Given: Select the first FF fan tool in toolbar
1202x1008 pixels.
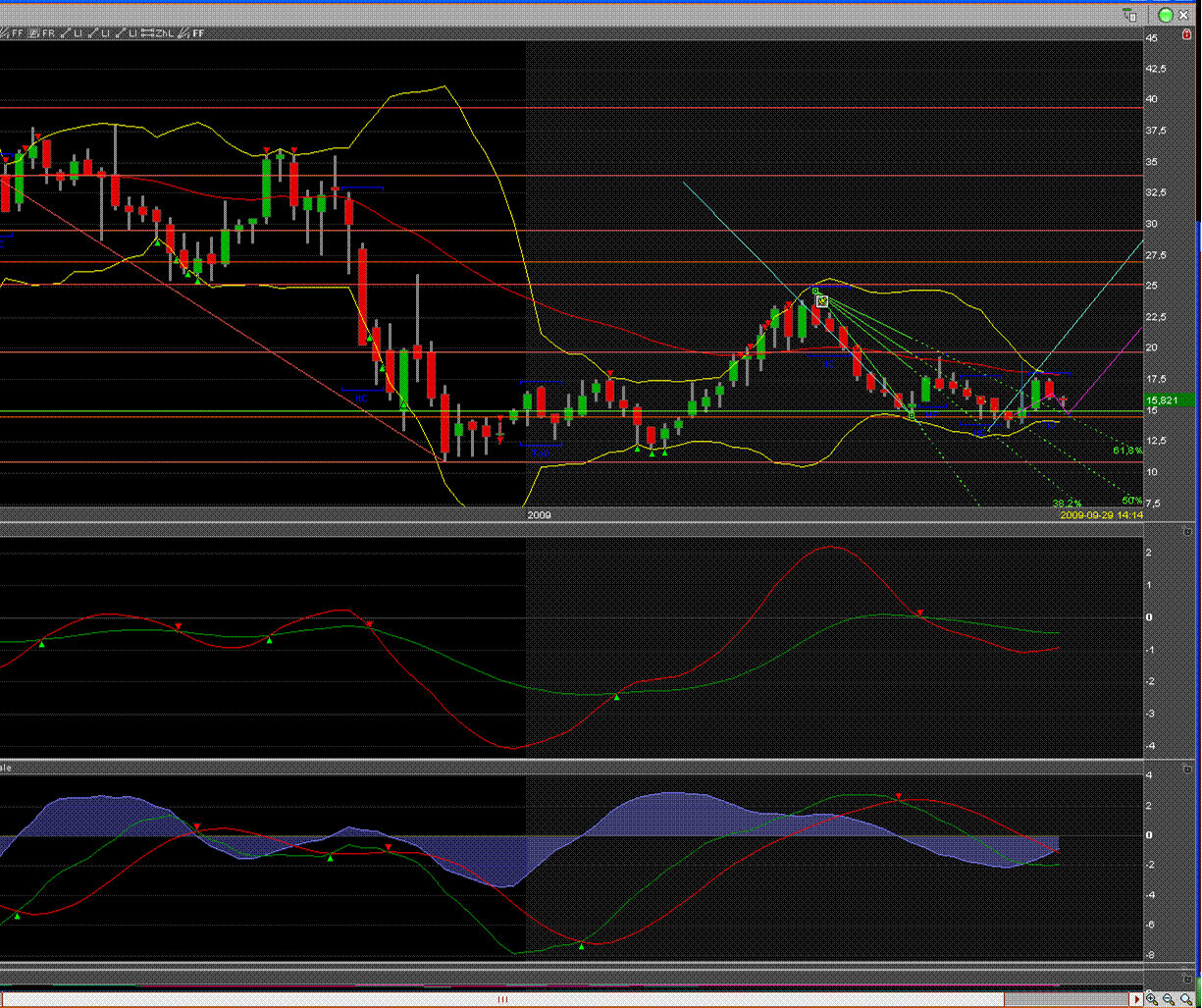Looking at the screenshot, I should click(x=14, y=33).
